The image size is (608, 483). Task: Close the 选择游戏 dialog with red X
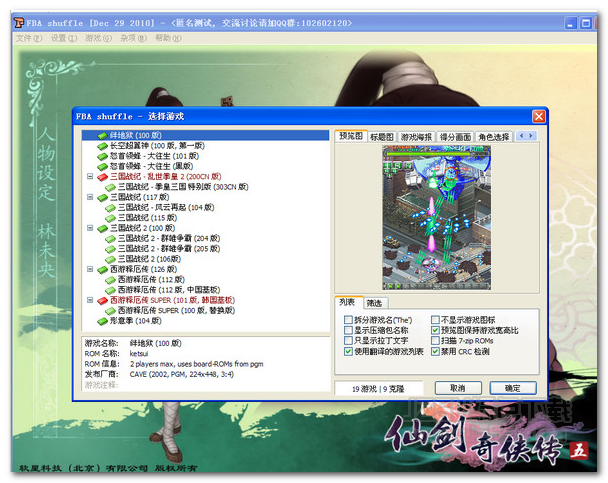pos(539,116)
